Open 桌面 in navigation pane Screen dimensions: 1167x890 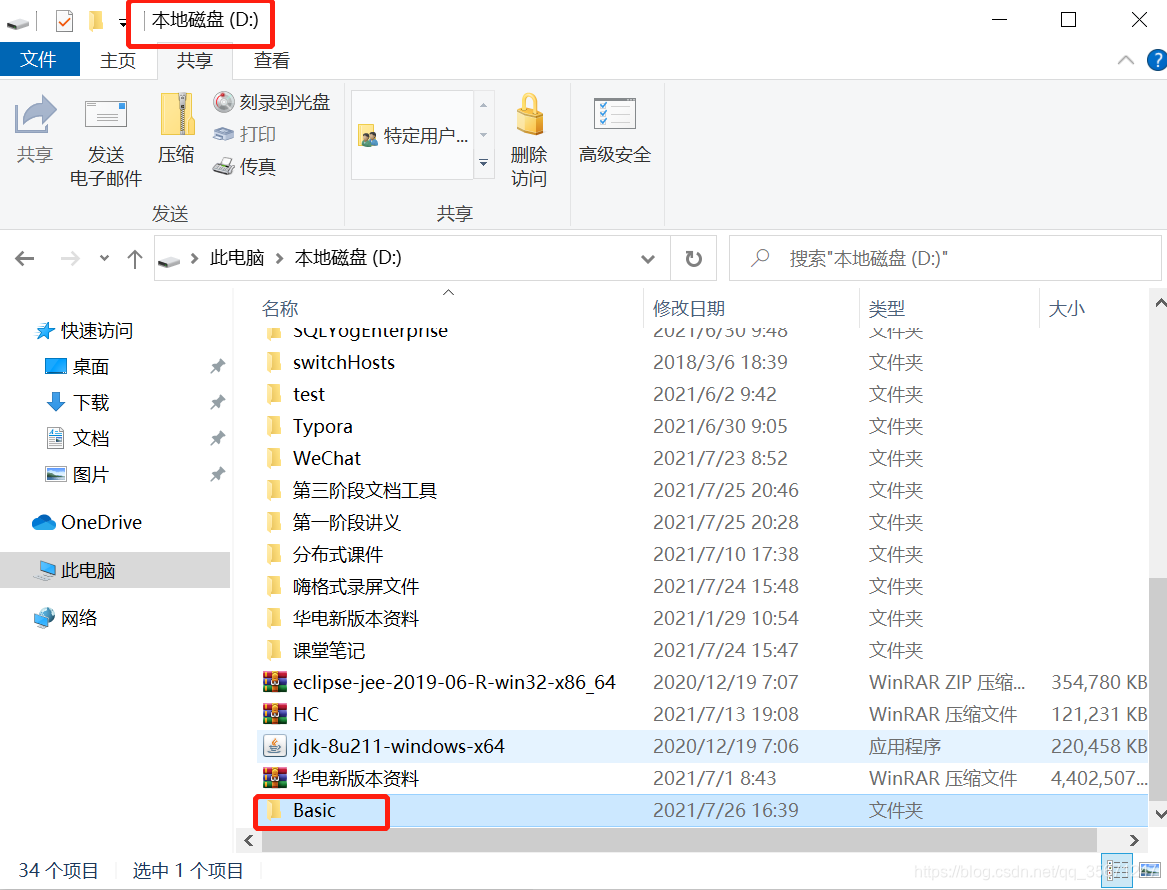(x=91, y=366)
